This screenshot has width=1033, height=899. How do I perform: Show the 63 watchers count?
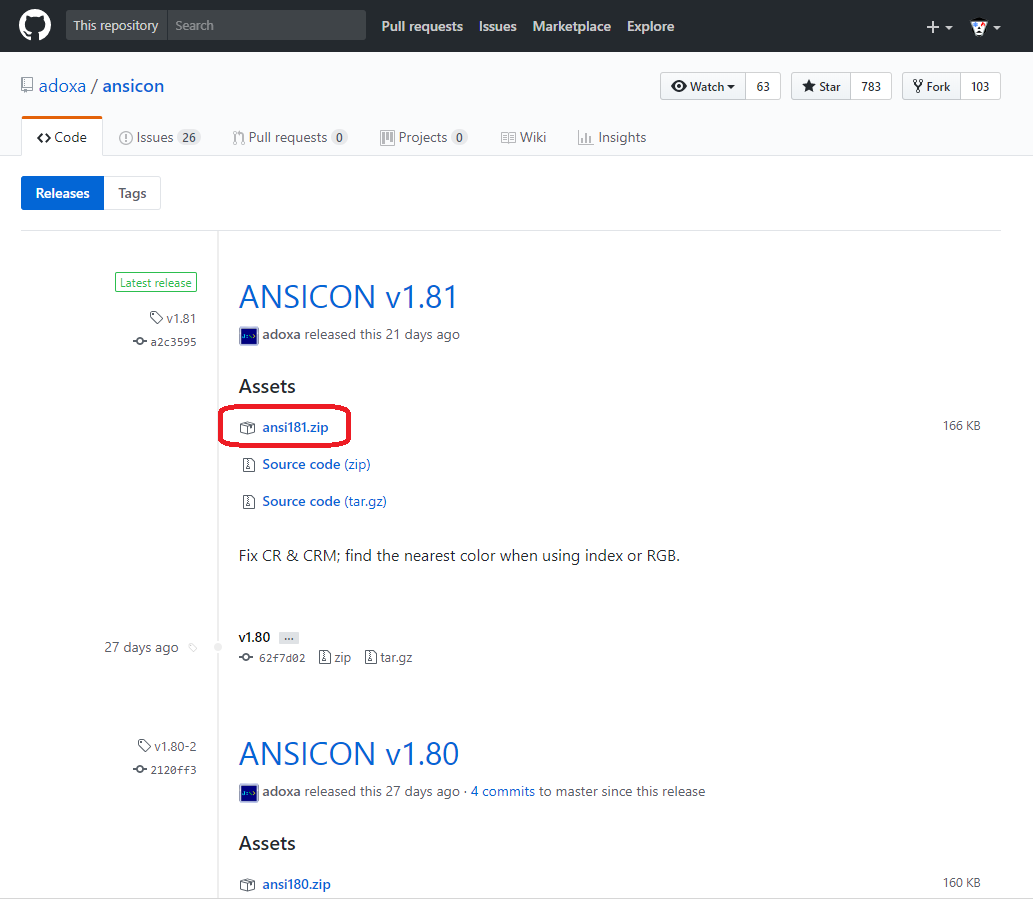763,86
